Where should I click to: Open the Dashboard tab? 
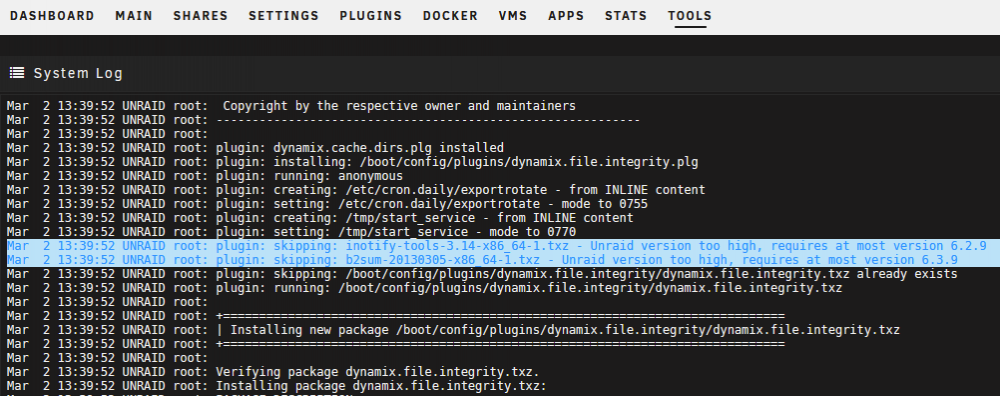[x=52, y=16]
